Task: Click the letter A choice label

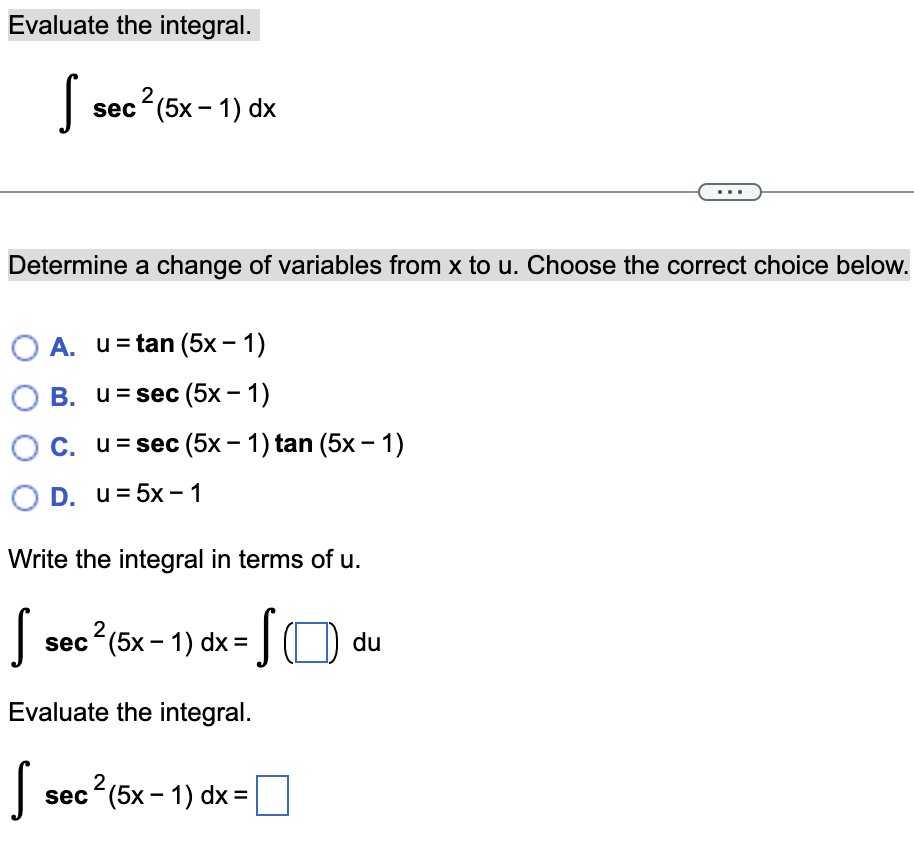Action: pos(62,347)
